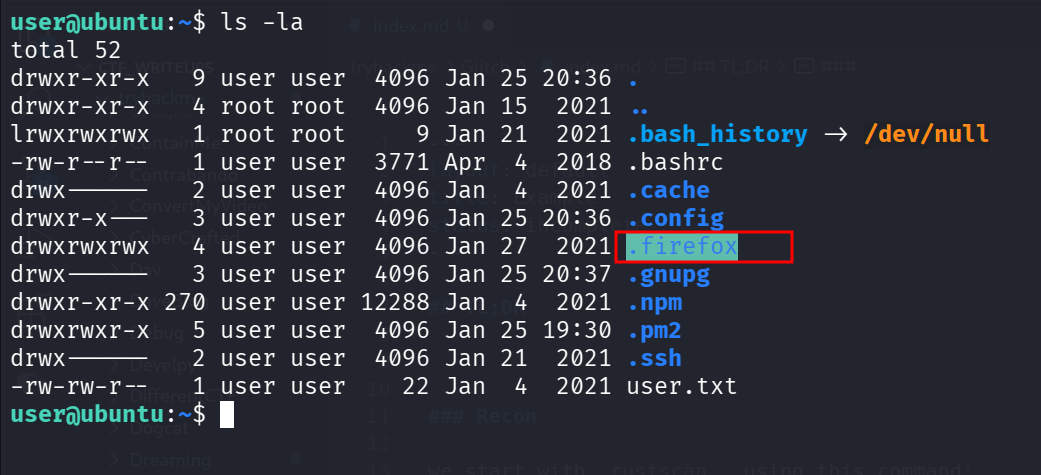Click the .ssh directory entry
This screenshot has height=475, width=1041.
coord(654,358)
